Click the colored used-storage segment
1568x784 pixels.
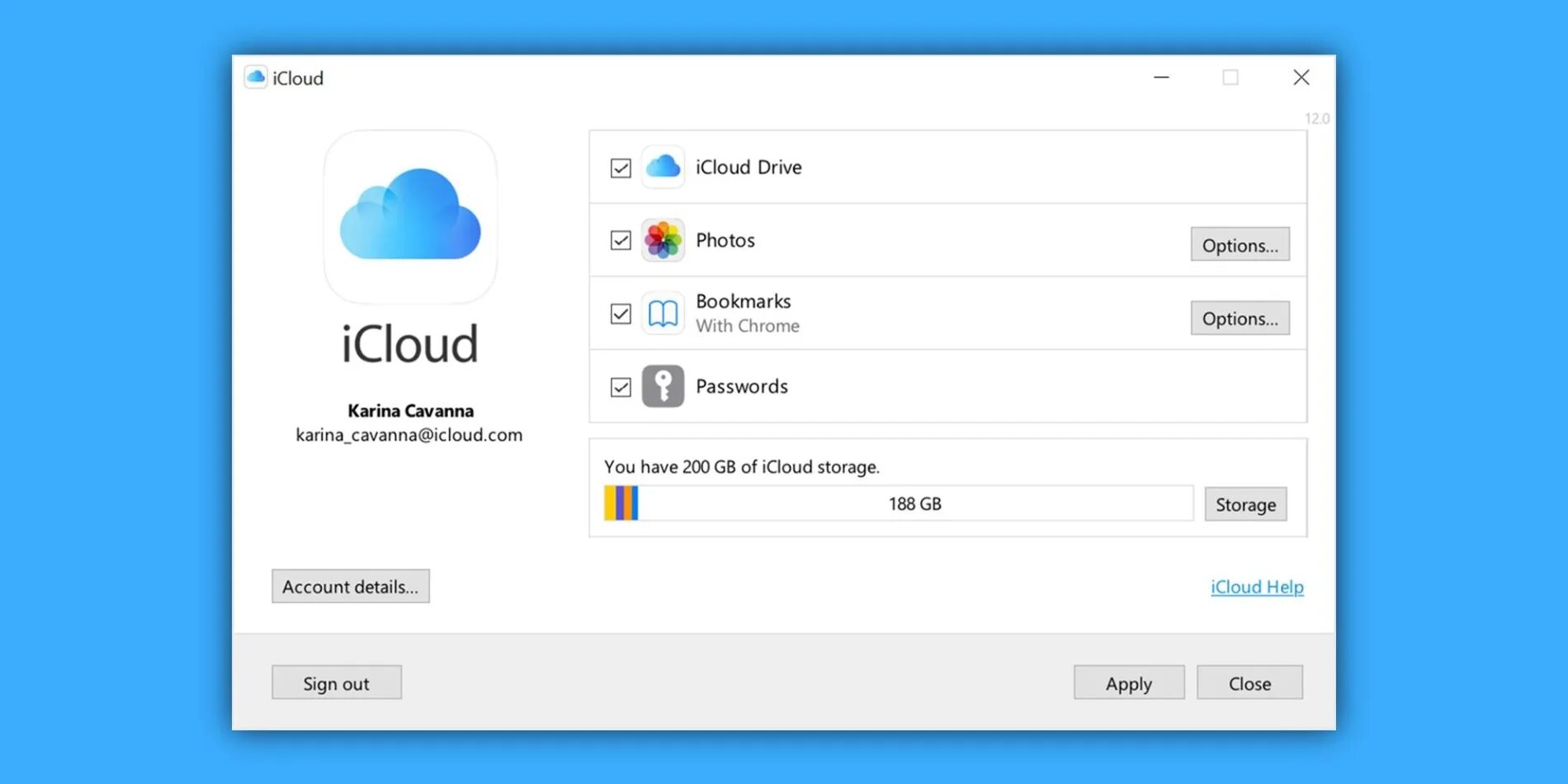[621, 503]
